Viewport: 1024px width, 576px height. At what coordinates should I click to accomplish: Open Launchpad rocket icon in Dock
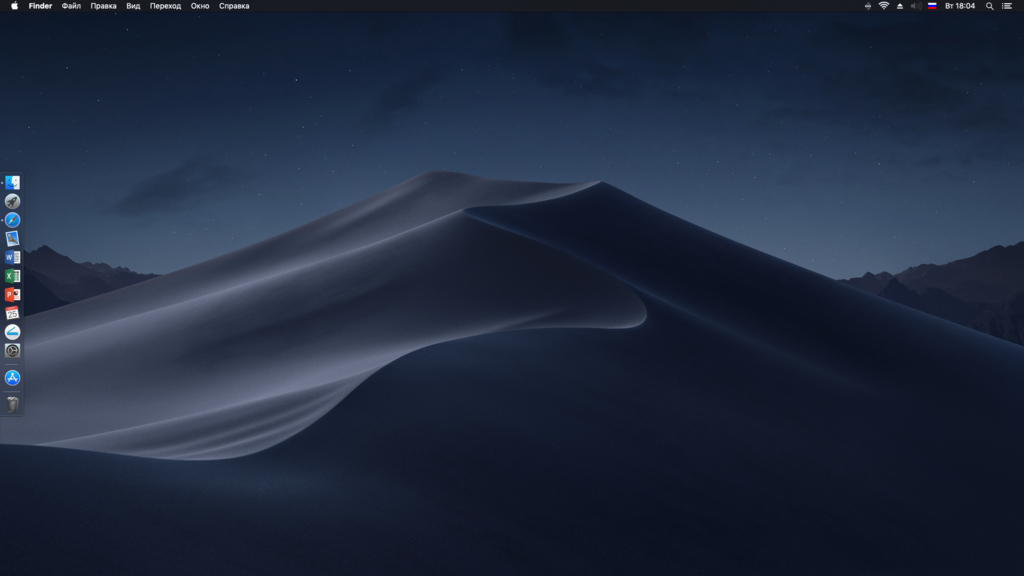coord(12,201)
